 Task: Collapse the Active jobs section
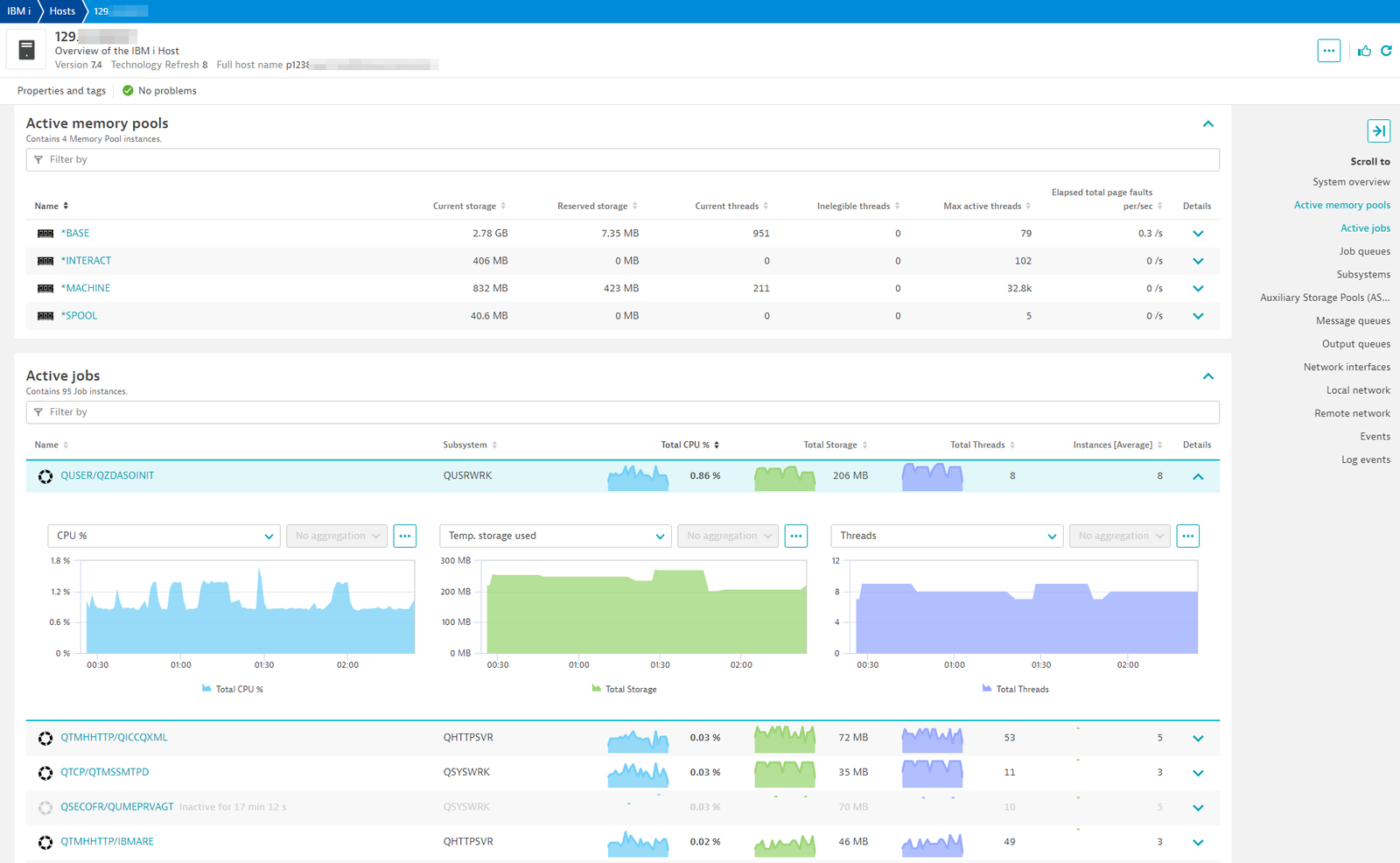pos(1207,376)
